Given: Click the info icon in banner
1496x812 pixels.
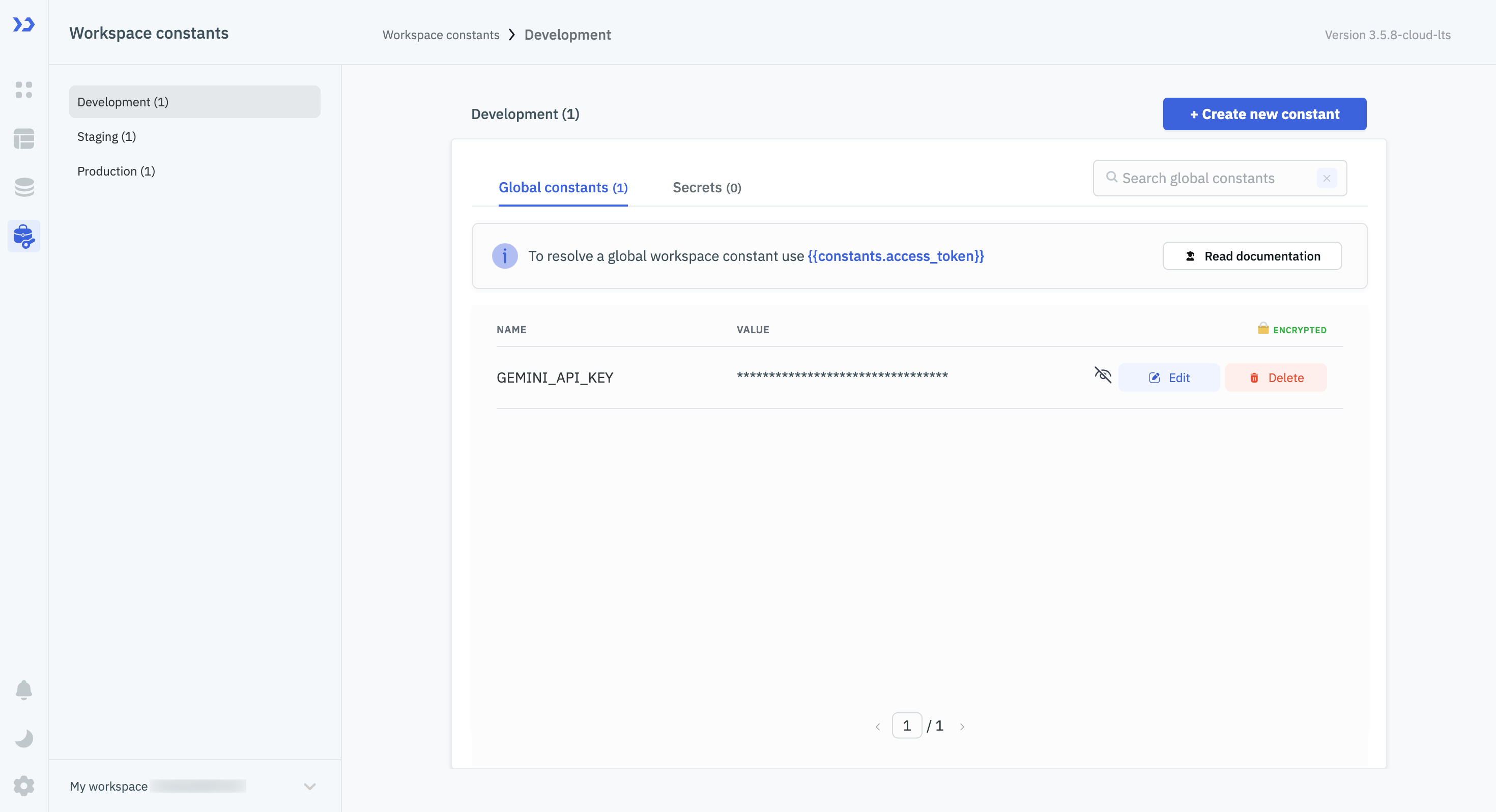Looking at the screenshot, I should [505, 256].
